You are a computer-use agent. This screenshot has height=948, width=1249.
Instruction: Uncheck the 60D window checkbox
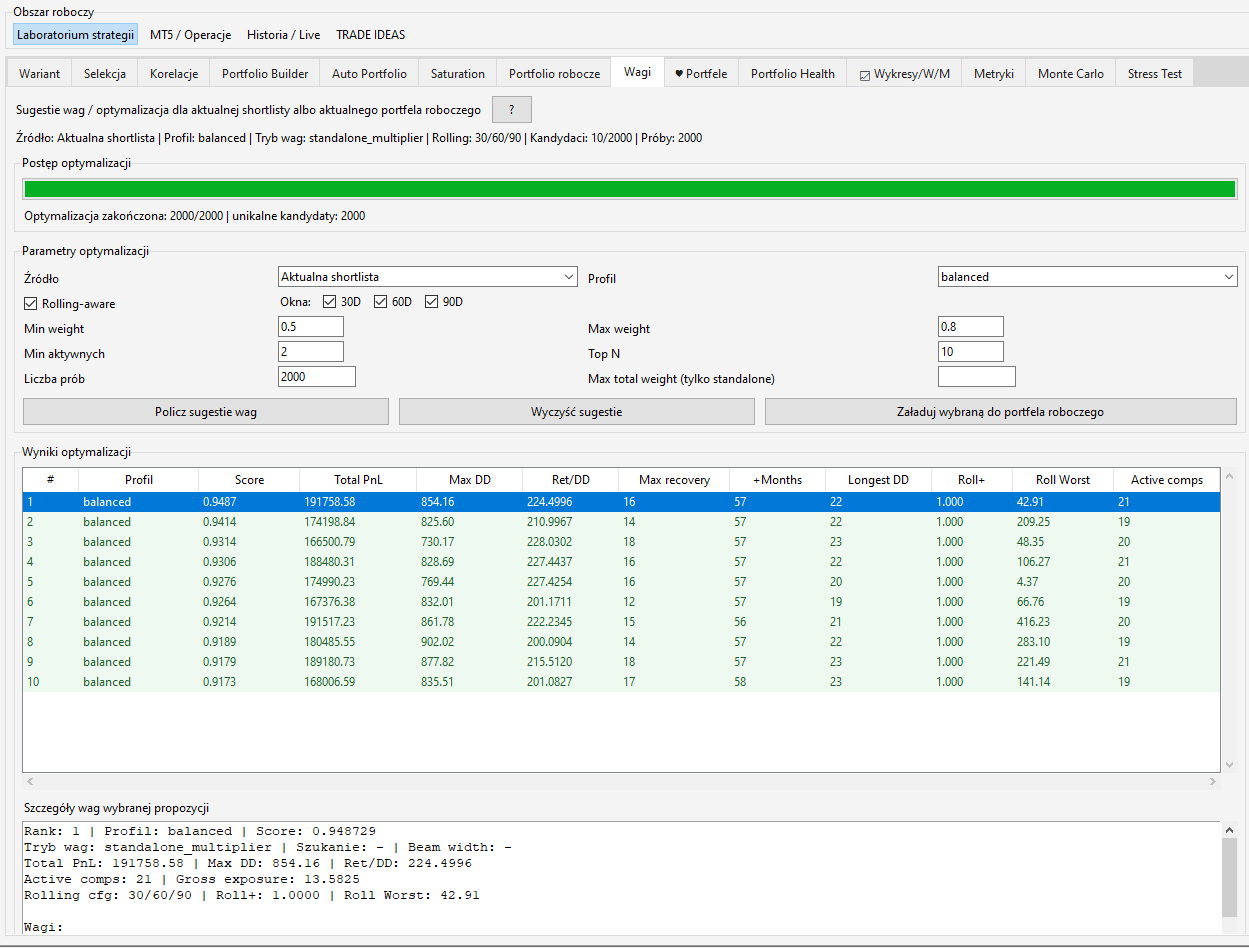(x=381, y=302)
